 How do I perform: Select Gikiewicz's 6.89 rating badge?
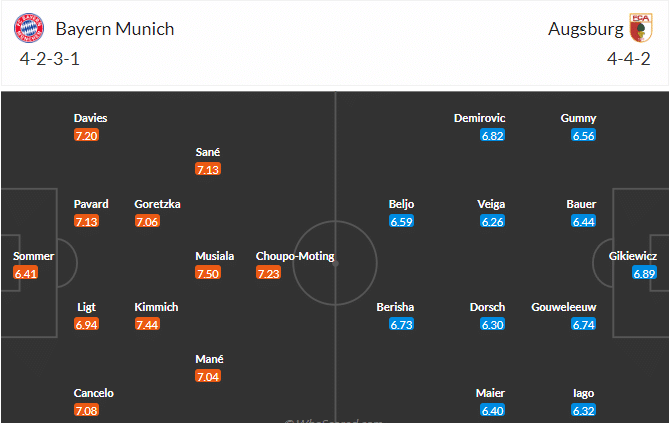click(644, 273)
